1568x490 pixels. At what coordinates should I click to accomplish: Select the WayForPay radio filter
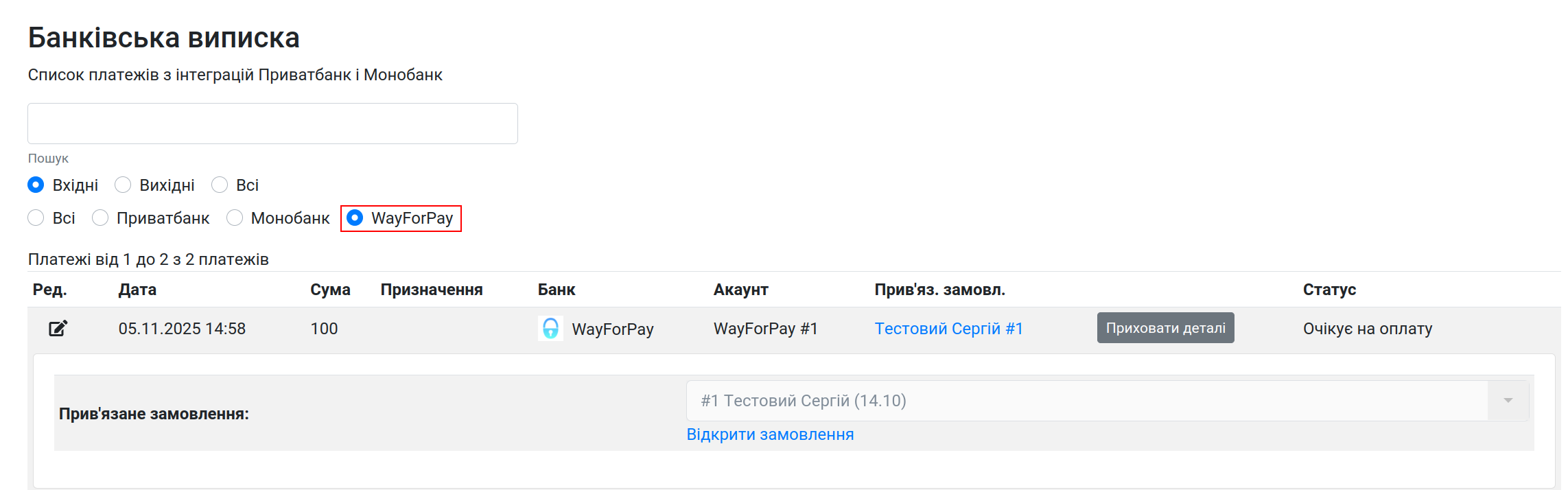pyautogui.click(x=355, y=218)
